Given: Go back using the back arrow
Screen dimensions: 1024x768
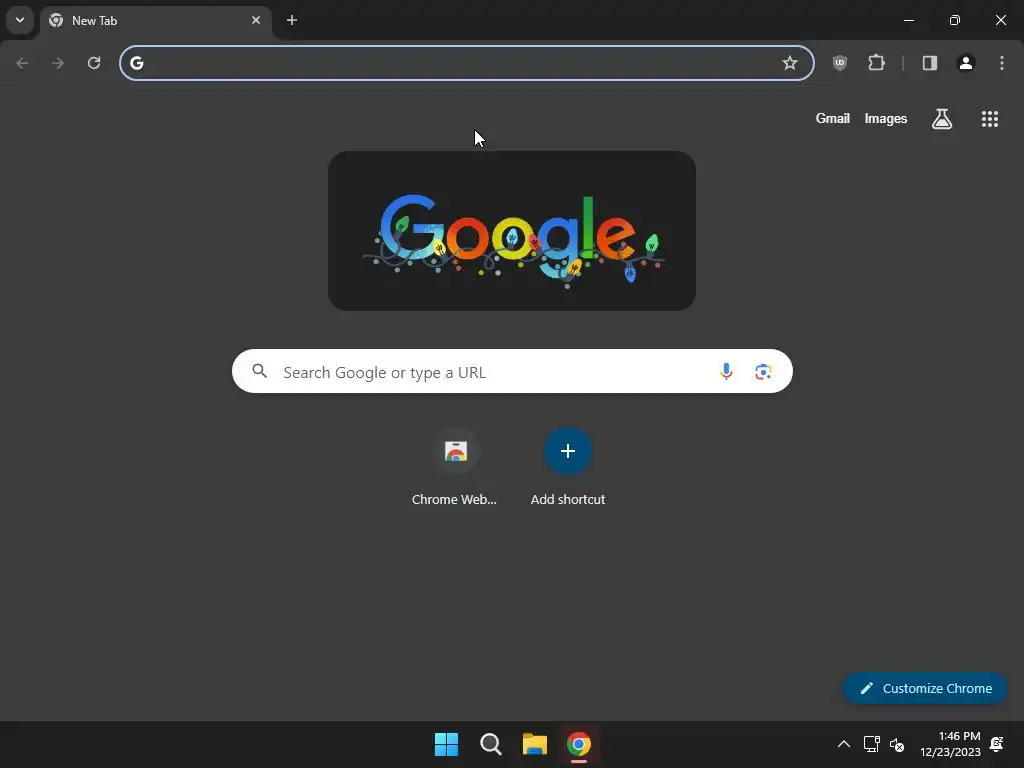Looking at the screenshot, I should [x=22, y=63].
